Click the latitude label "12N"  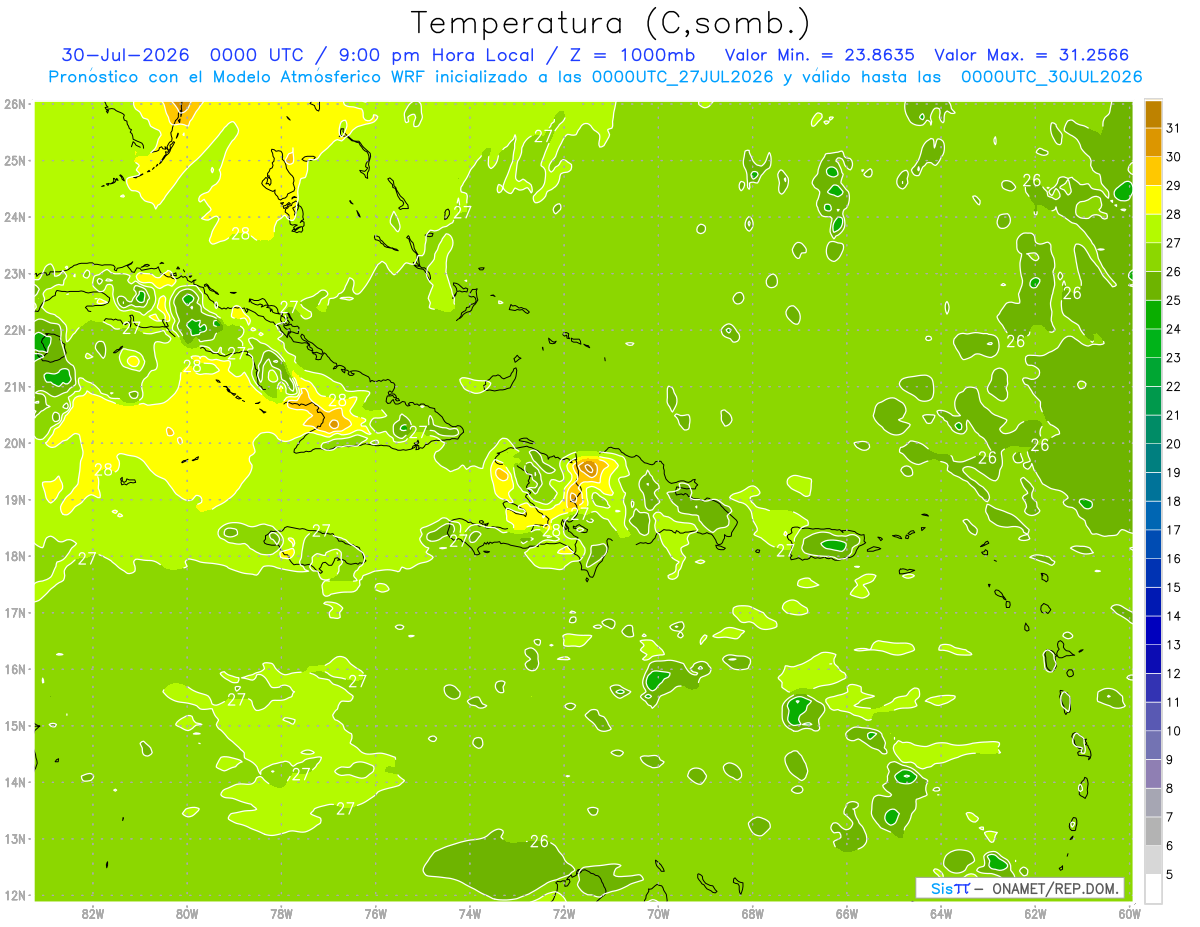coord(15,895)
